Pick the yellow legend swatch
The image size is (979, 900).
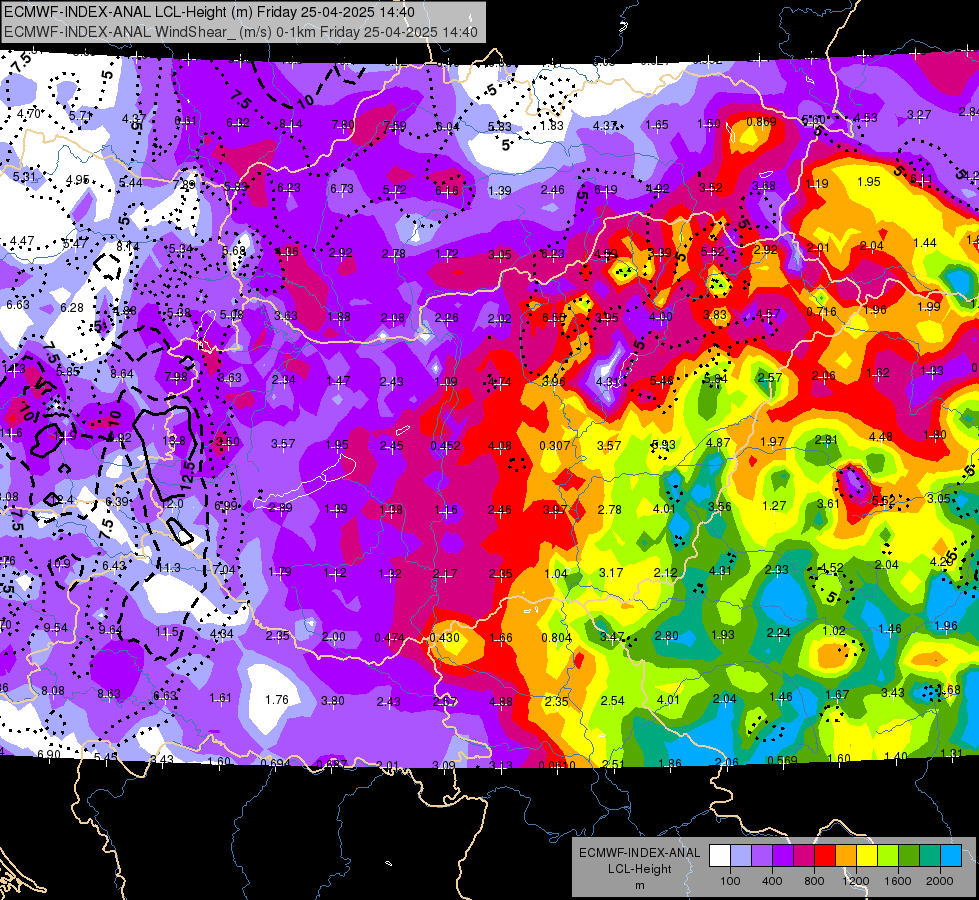click(x=867, y=855)
